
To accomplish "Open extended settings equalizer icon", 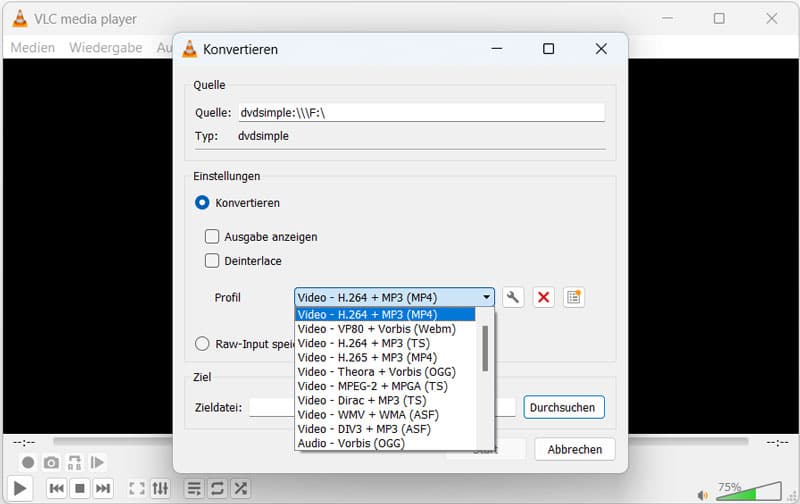I will 160,488.
